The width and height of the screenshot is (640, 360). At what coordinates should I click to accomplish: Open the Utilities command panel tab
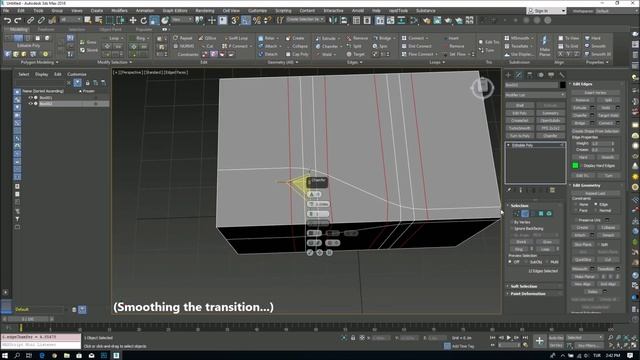[x=562, y=75]
